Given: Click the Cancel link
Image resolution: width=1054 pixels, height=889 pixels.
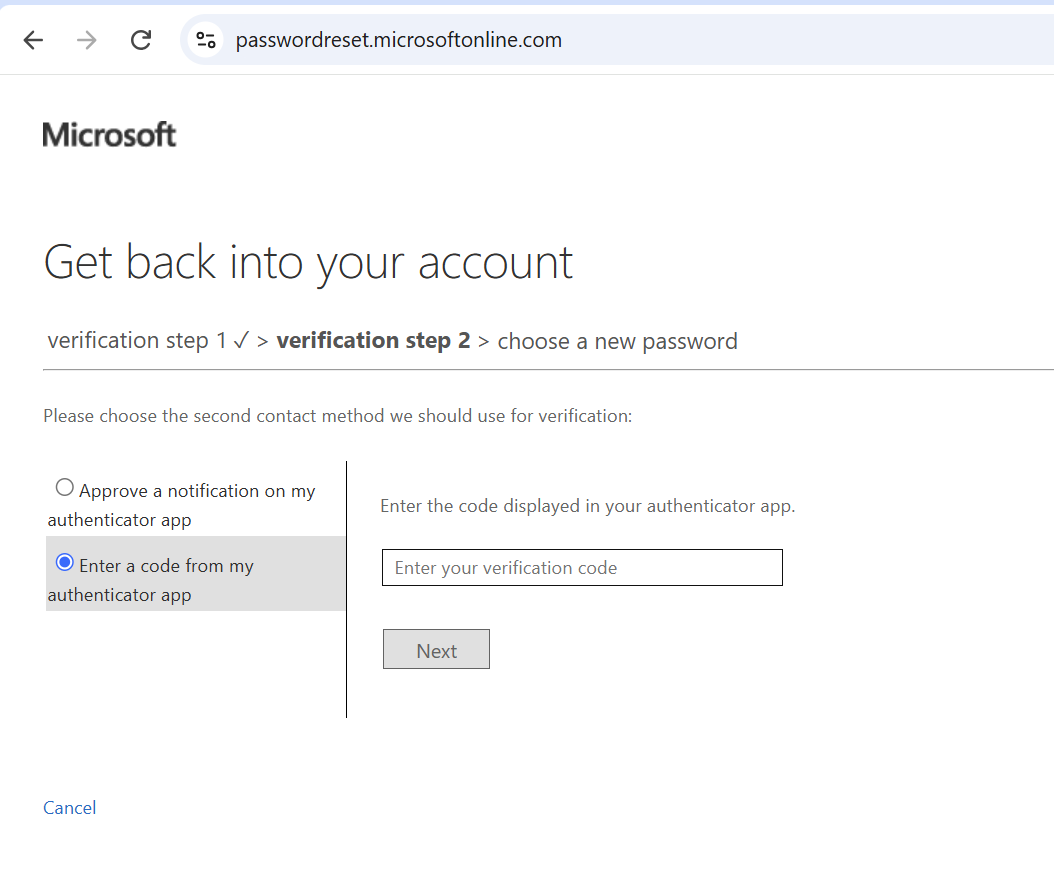Looking at the screenshot, I should (x=70, y=807).
